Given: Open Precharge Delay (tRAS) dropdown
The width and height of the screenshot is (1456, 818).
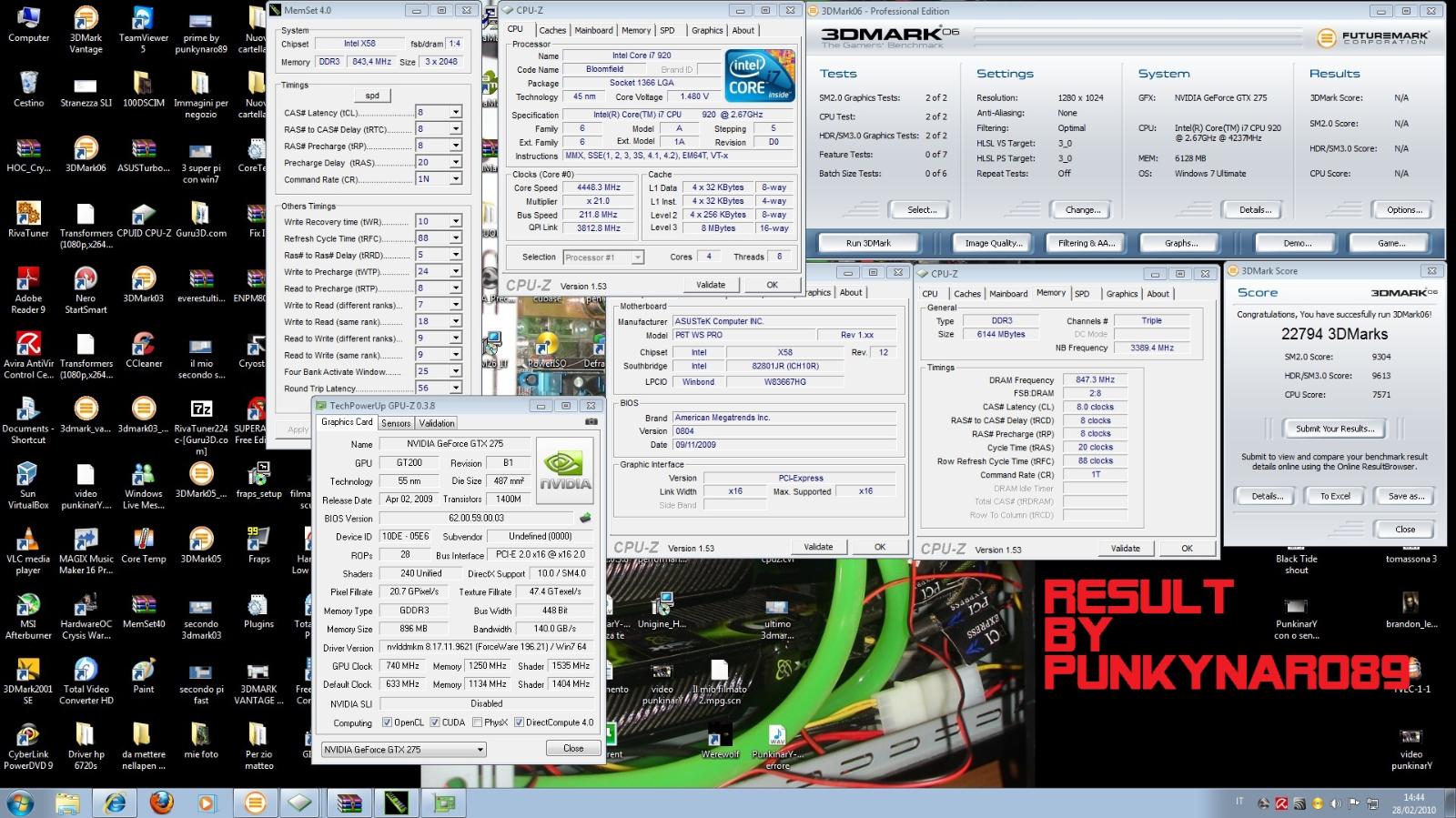Looking at the screenshot, I should click(456, 162).
